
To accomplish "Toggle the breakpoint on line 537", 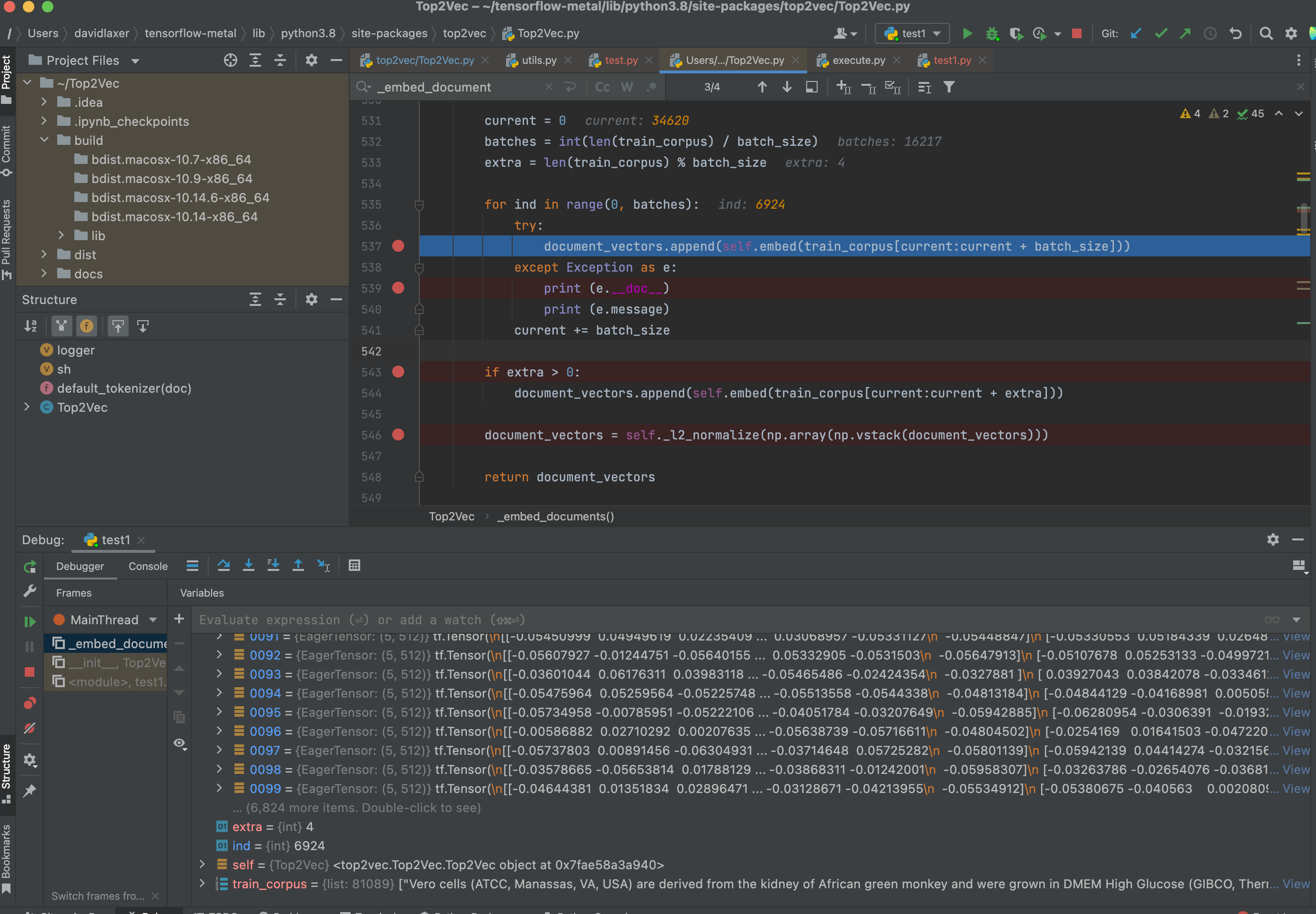I will (398, 246).
